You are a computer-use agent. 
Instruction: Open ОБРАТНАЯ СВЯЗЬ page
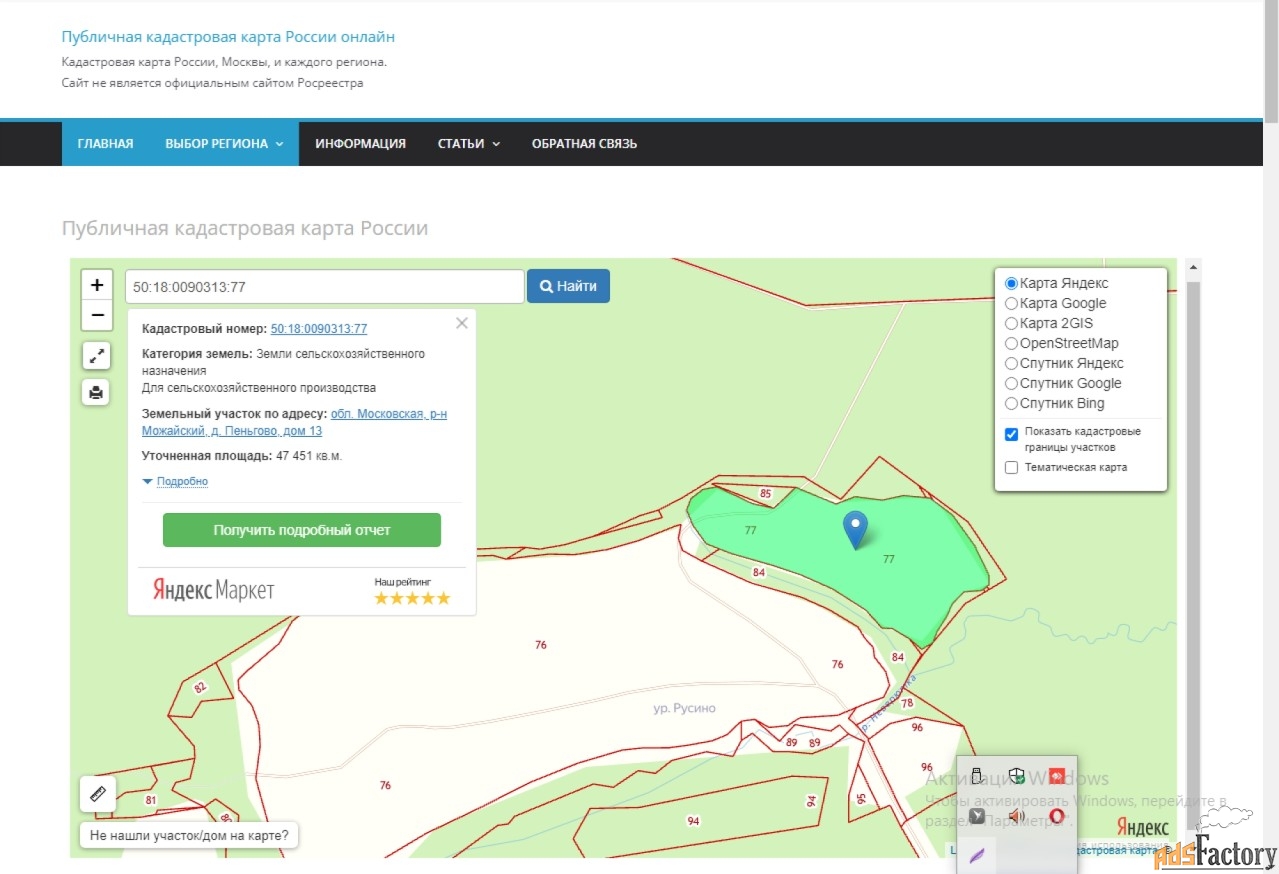click(x=584, y=143)
